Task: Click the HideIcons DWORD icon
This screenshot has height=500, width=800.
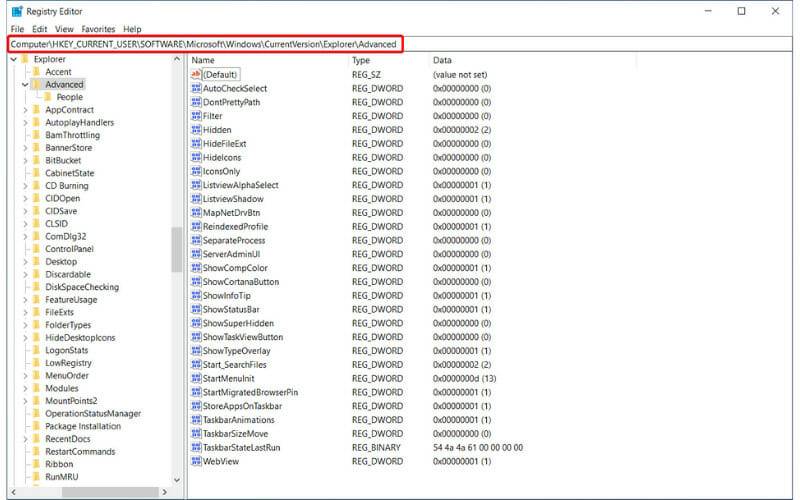Action: [196, 157]
